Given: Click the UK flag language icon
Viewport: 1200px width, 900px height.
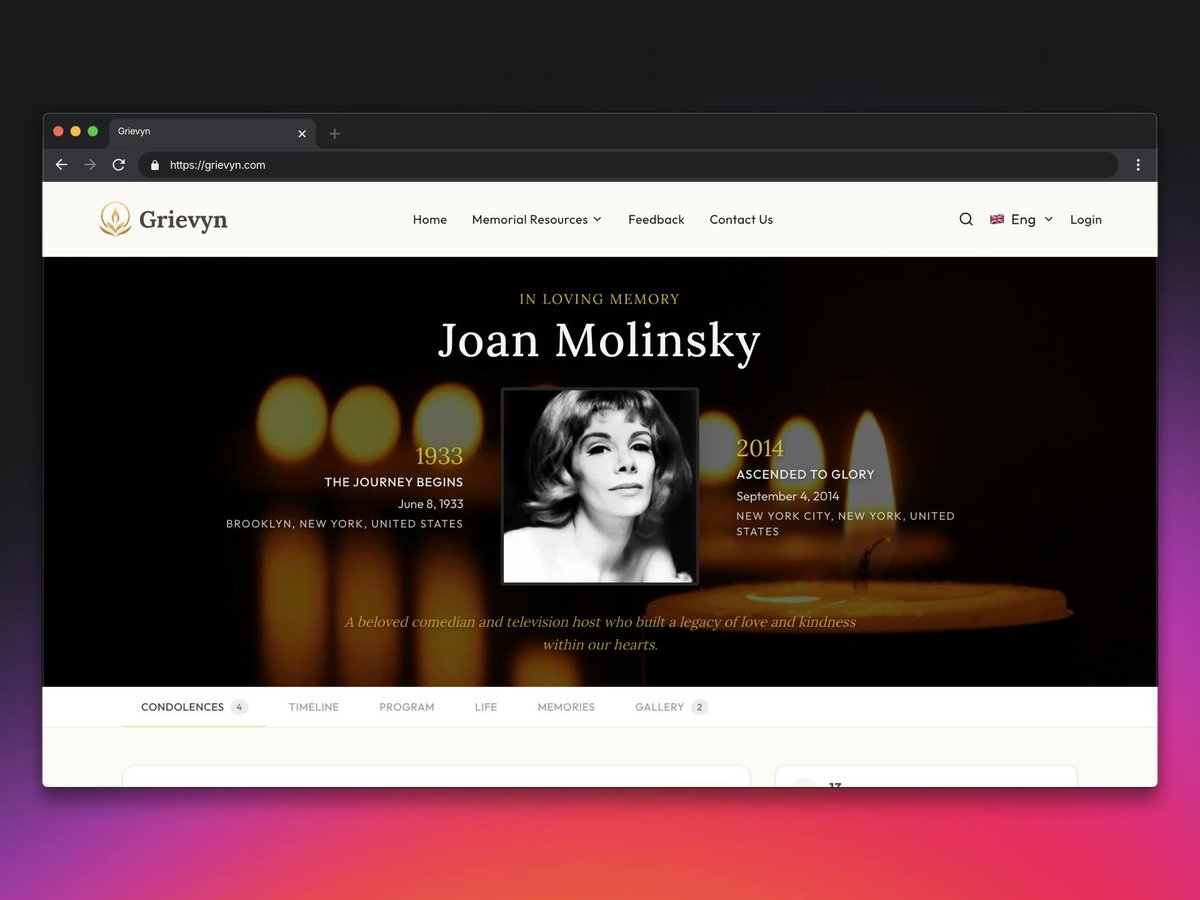Looking at the screenshot, I should (x=997, y=219).
